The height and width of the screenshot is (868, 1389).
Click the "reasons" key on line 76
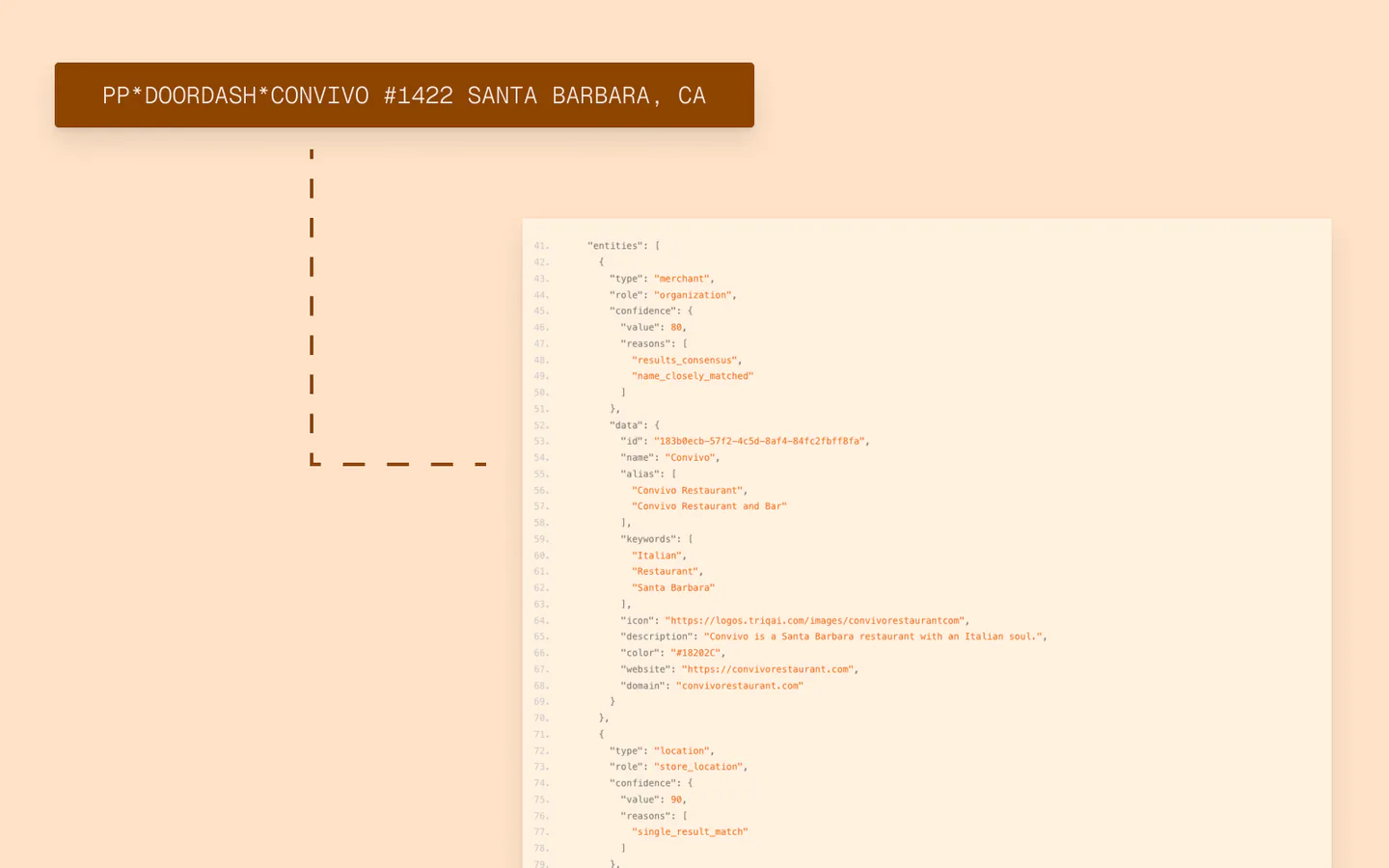pyautogui.click(x=645, y=816)
